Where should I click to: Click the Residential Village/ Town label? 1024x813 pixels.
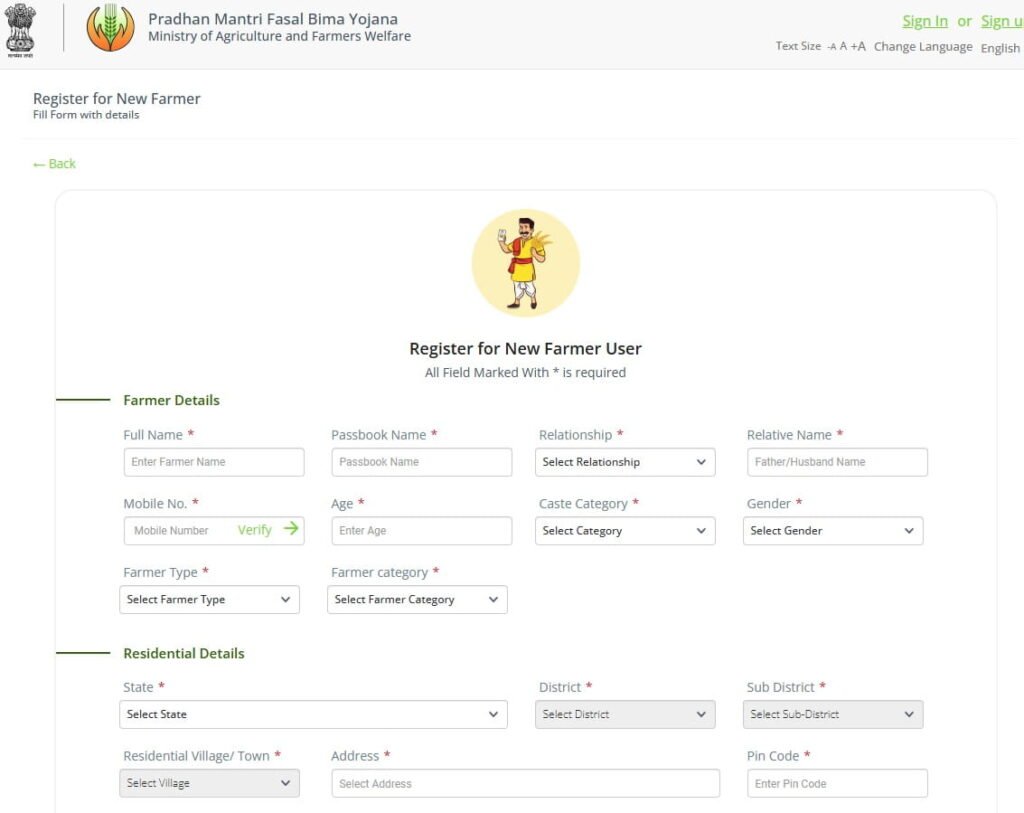pos(196,756)
